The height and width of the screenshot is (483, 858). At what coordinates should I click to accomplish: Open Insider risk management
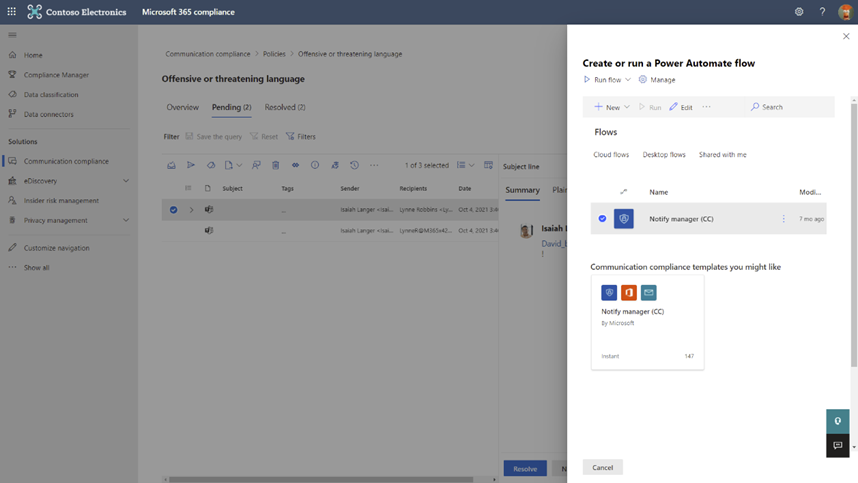(x=61, y=200)
